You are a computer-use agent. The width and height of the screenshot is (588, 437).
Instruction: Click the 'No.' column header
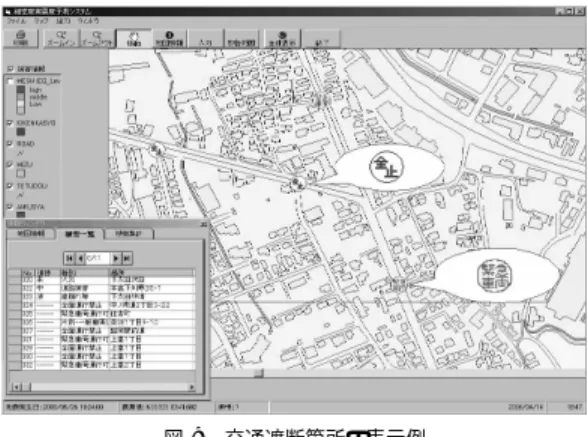pyautogui.click(x=28, y=272)
